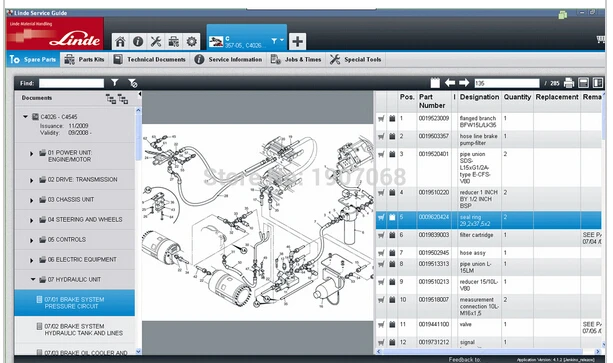This screenshot has width=613, height=363.
Task: Sort by Part Number column header
Action: (432, 101)
